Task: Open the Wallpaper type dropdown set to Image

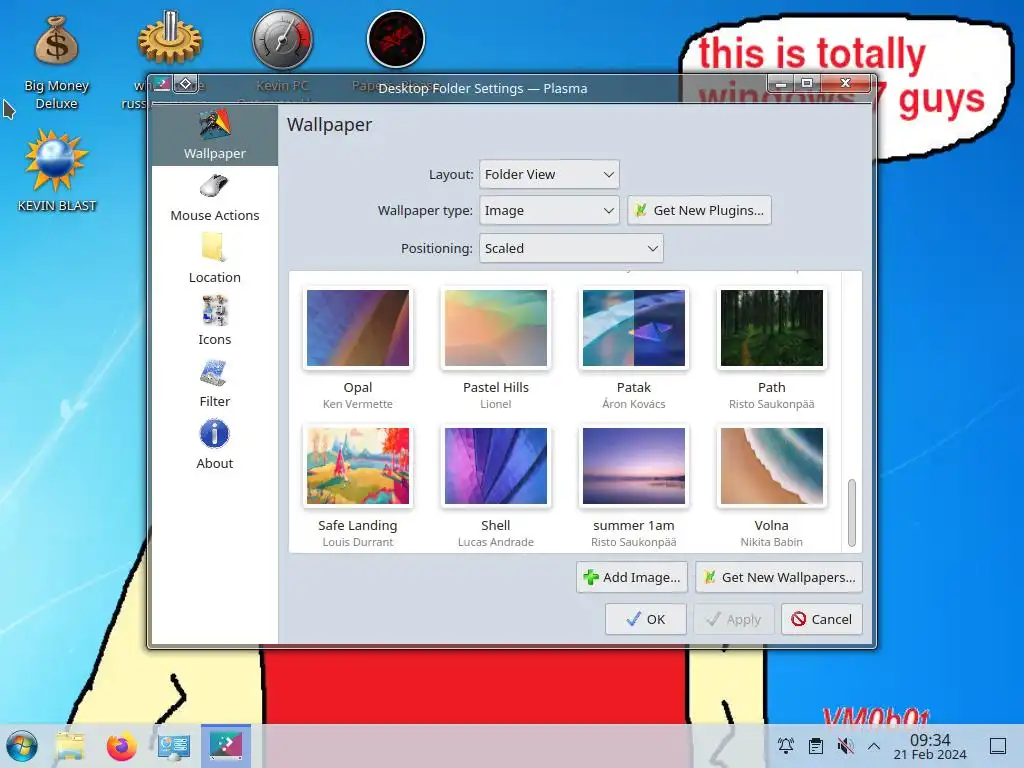Action: pos(549,210)
